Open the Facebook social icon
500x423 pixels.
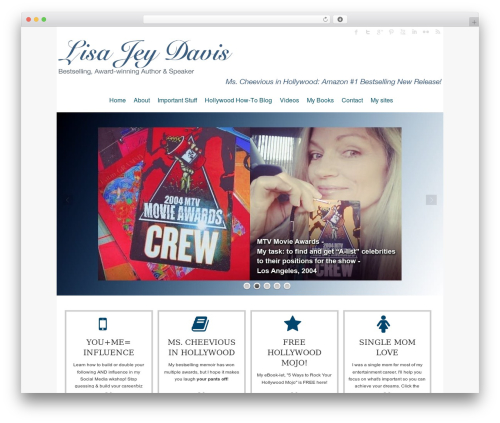356,32
